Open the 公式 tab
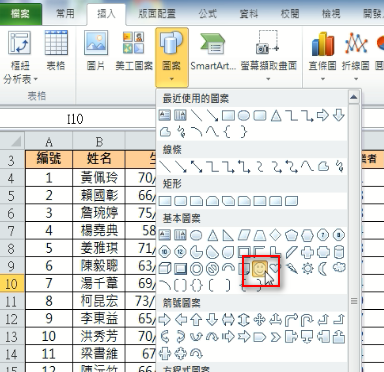Viewport: 384px width, 372px height. click(208, 14)
